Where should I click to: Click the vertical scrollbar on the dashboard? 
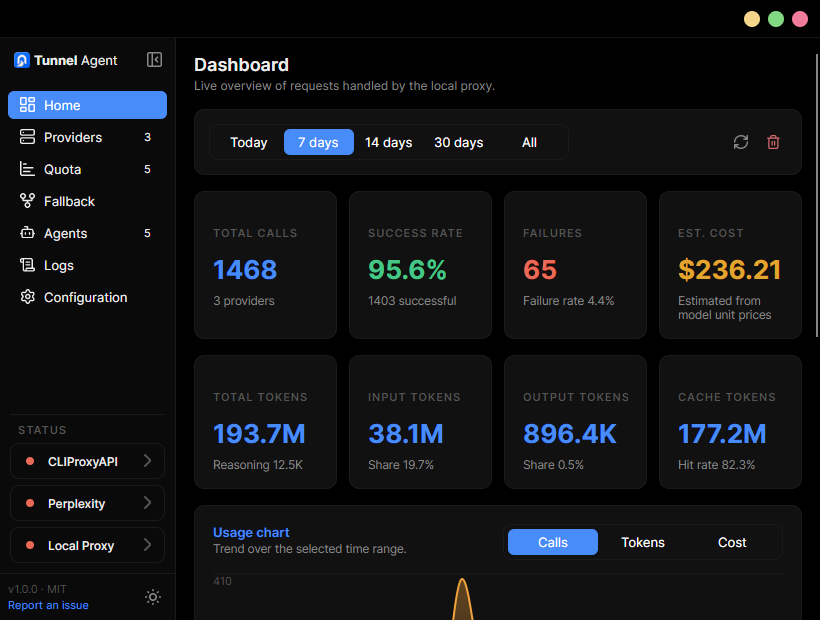pos(817,196)
